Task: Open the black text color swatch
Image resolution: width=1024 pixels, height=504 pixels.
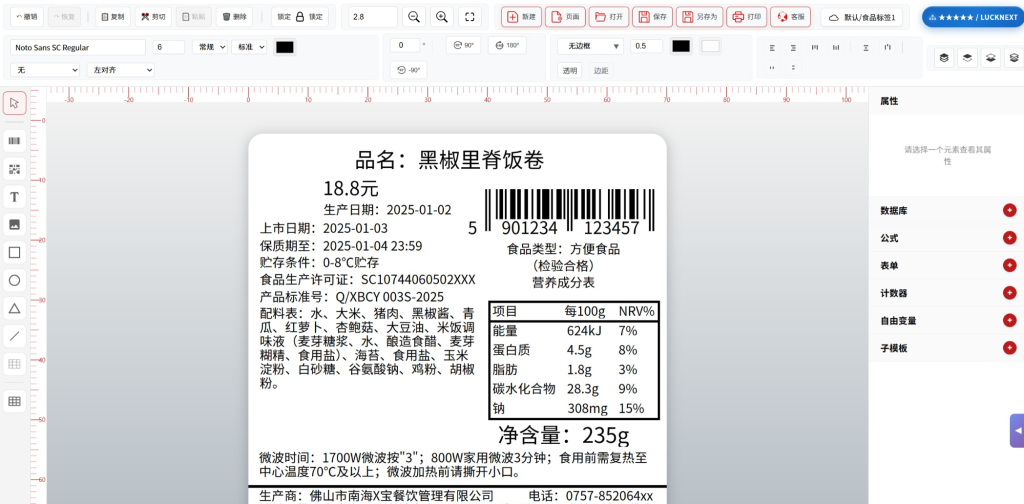Action: click(x=285, y=47)
